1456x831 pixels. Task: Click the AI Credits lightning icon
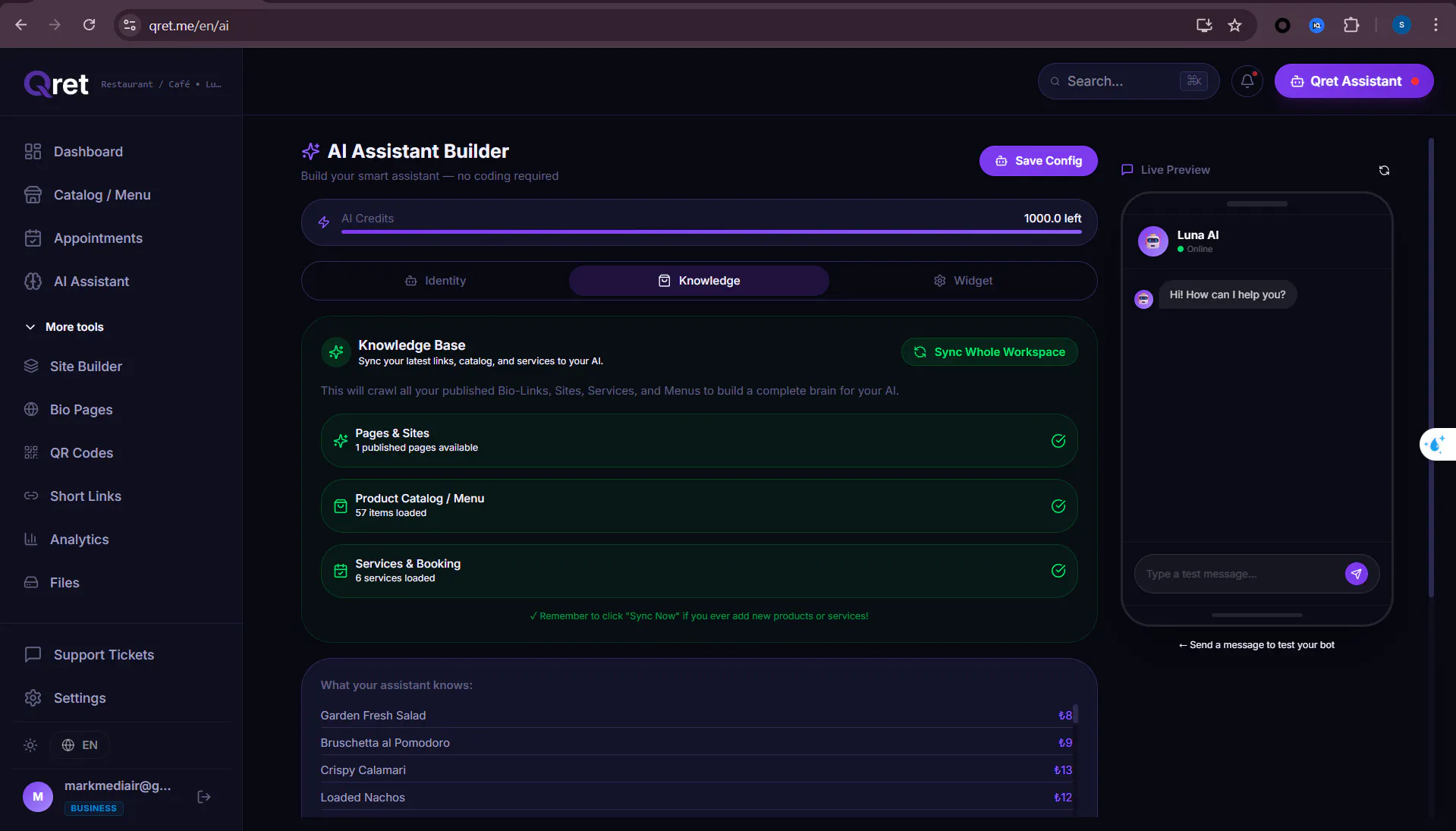[324, 222]
